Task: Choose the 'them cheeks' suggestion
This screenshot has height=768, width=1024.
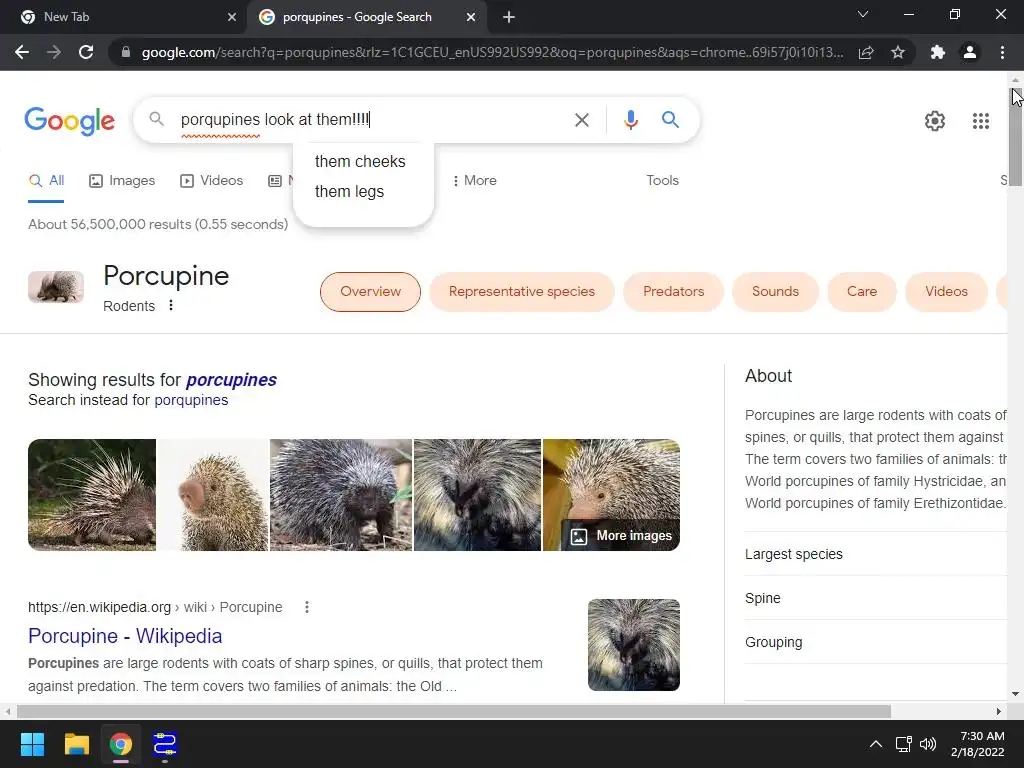Action: (x=360, y=161)
